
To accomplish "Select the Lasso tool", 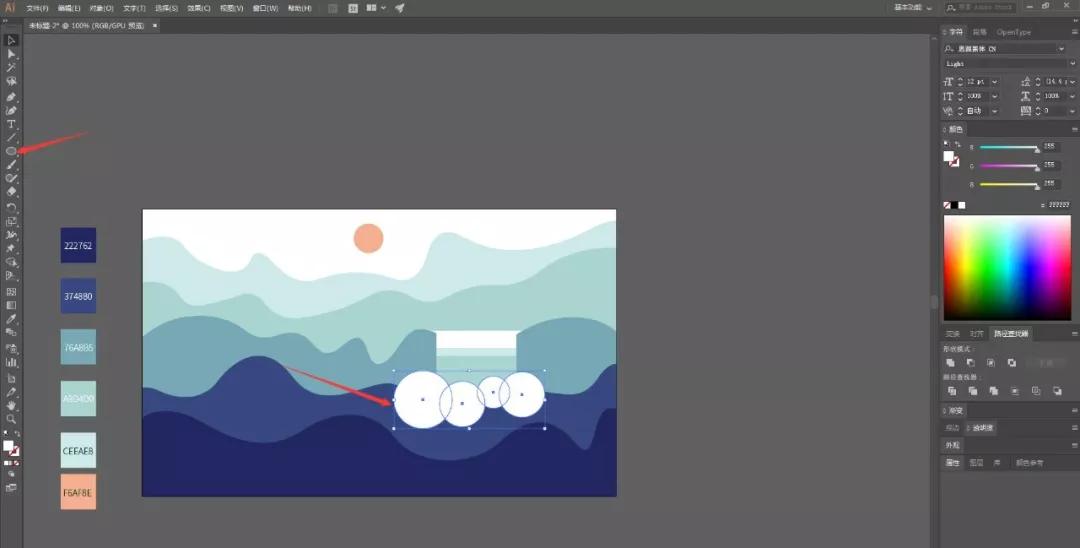I will pos(11,81).
